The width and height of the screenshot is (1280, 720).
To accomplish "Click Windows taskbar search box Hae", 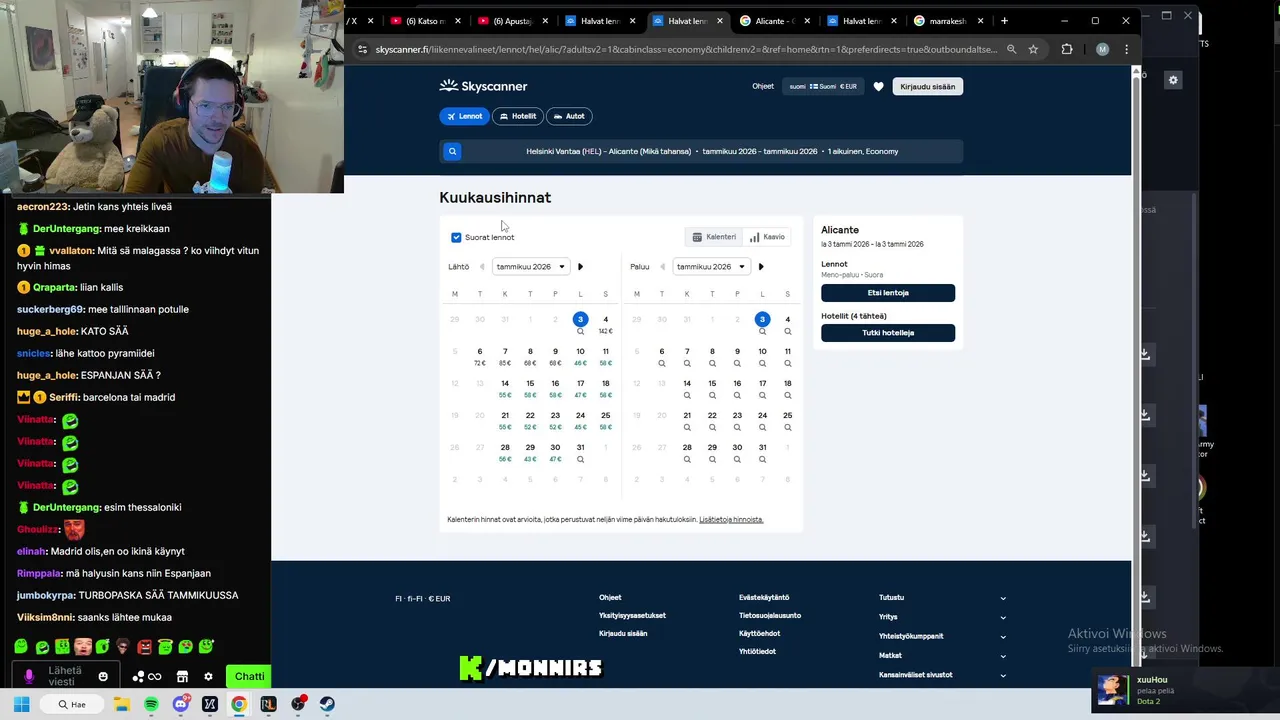I will (x=72, y=704).
